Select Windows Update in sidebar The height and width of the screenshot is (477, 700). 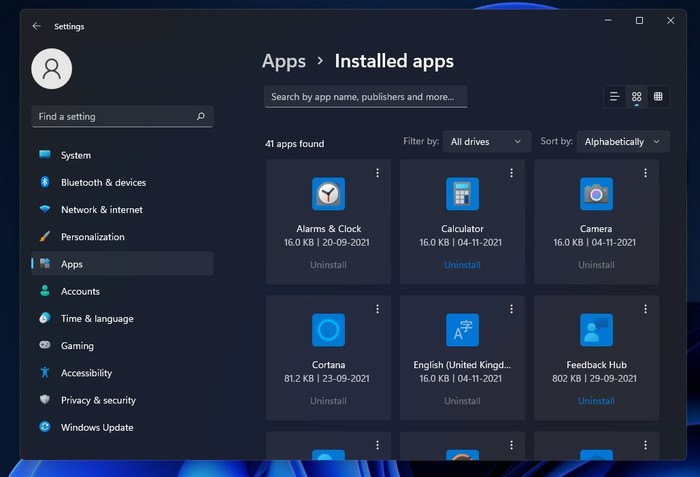(x=97, y=428)
